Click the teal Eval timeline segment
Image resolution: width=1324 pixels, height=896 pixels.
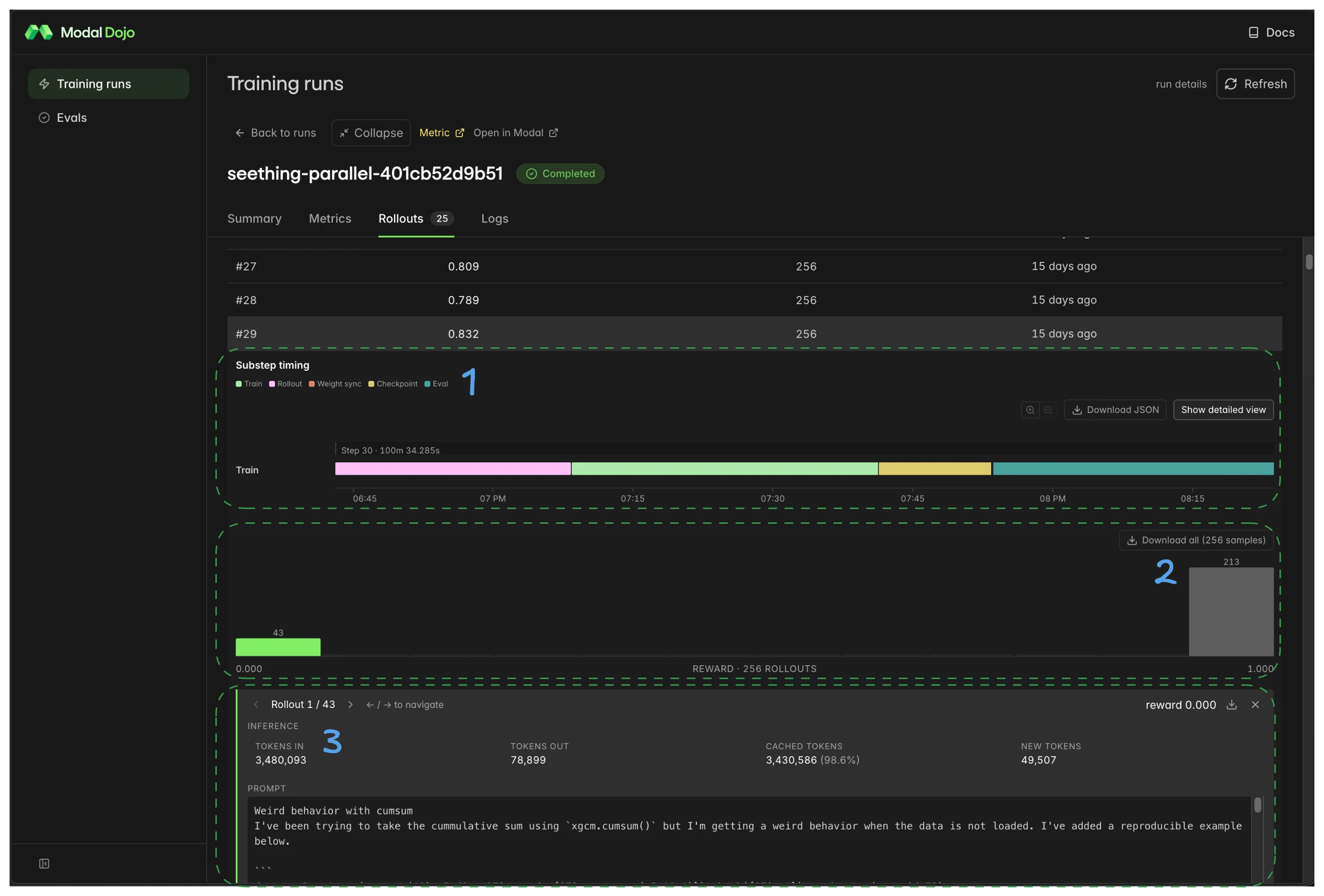click(x=1133, y=469)
